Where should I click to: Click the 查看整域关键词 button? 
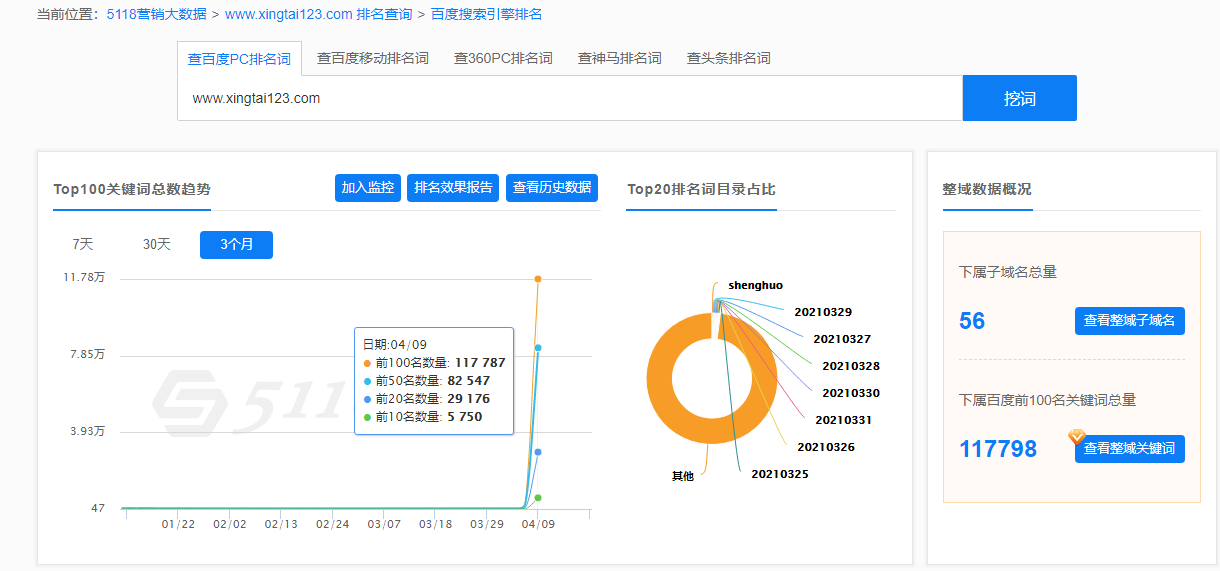(x=1130, y=449)
